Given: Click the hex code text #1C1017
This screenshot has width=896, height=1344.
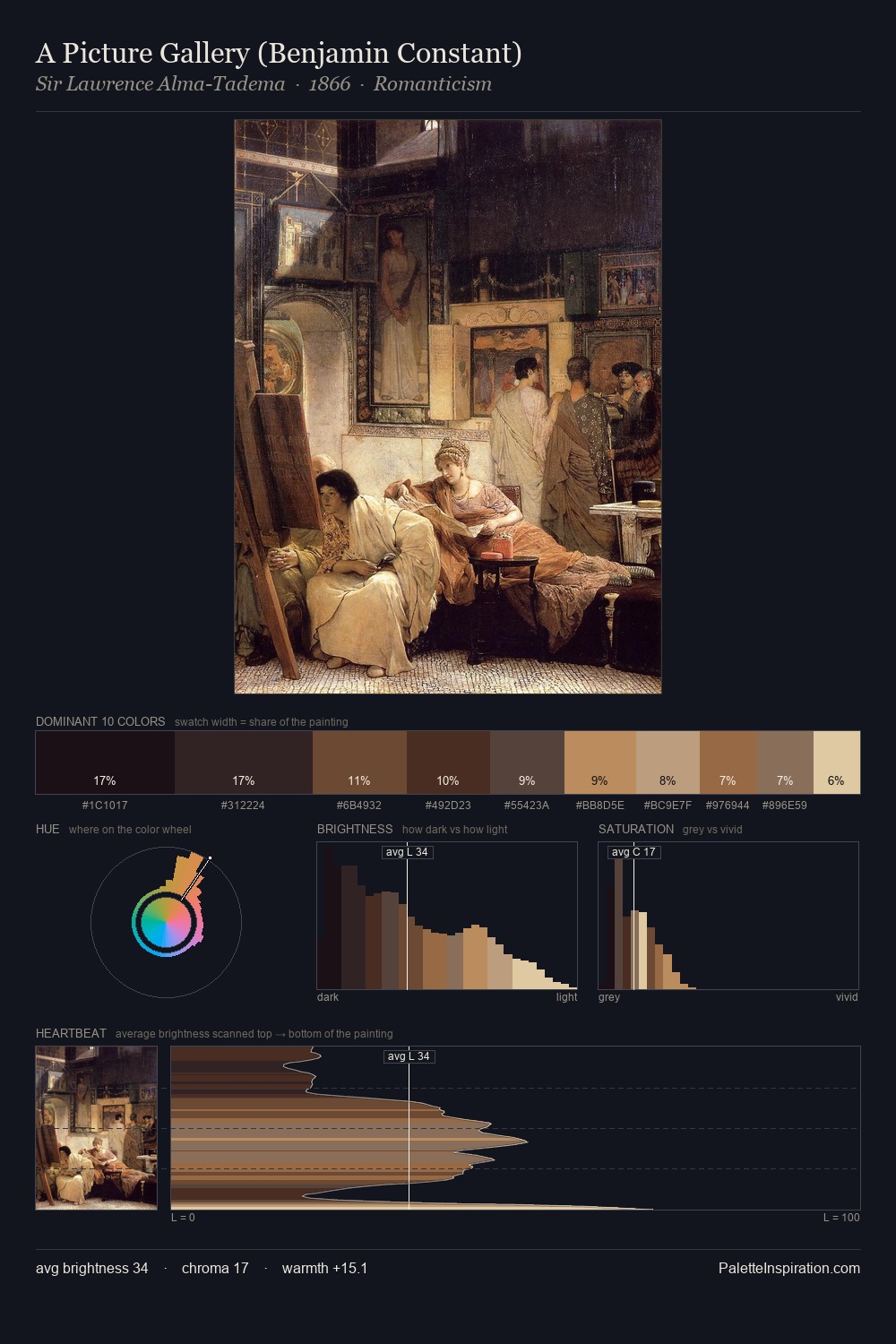Looking at the screenshot, I should [105, 806].
